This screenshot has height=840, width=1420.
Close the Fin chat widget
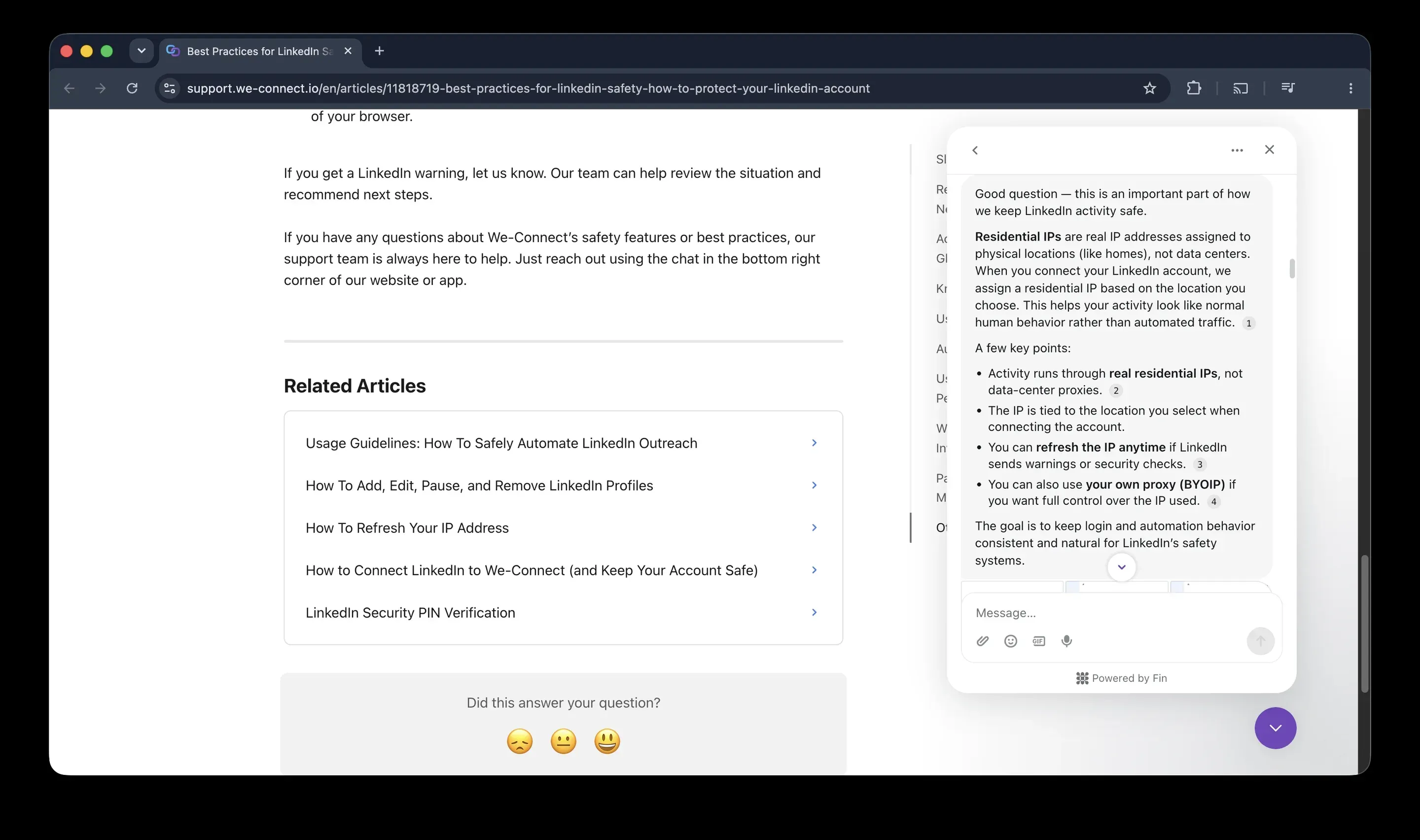[x=1269, y=149]
